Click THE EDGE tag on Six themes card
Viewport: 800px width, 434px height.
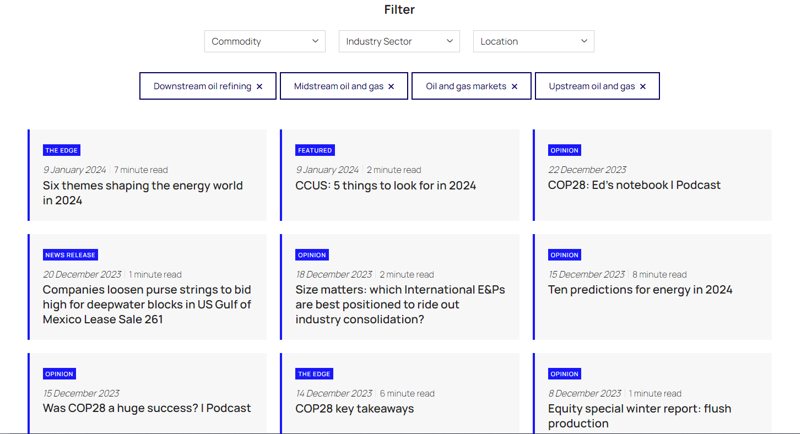coord(61,150)
